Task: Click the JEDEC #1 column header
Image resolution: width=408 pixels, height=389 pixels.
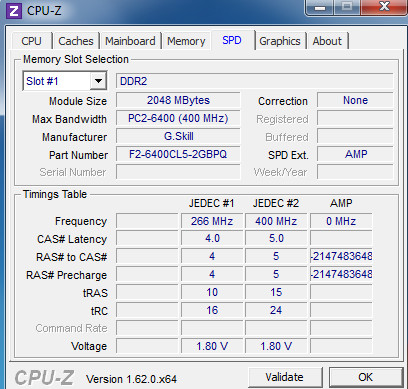Action: 212,203
